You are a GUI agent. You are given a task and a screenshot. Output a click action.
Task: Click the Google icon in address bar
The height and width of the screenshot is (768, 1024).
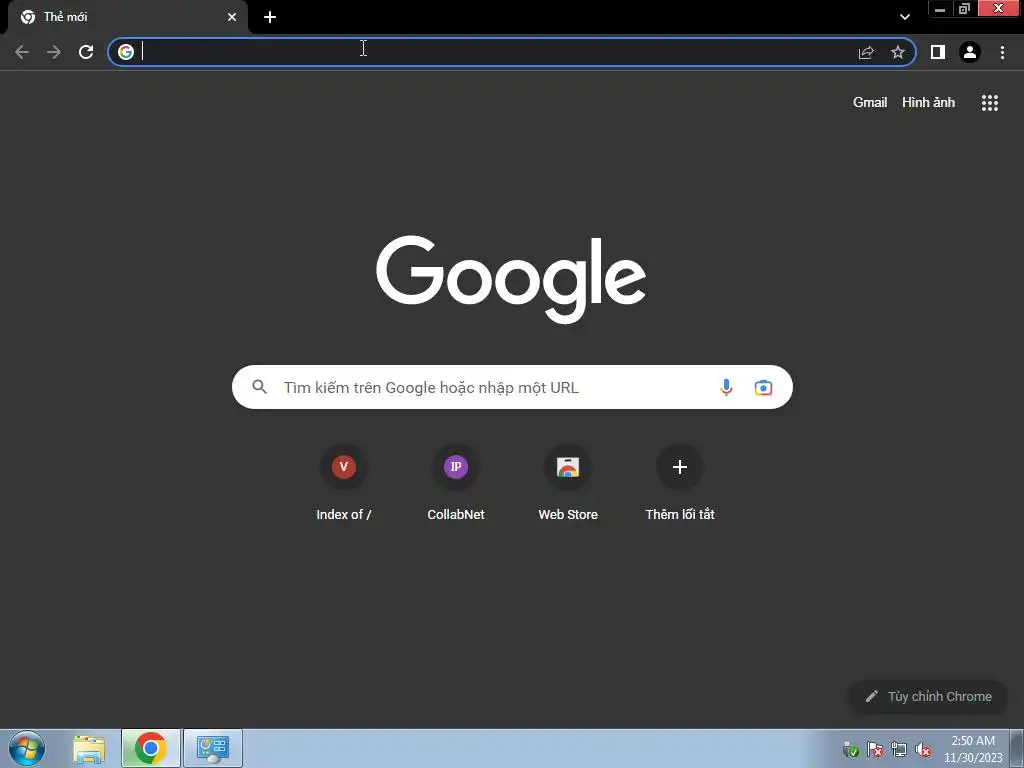pyautogui.click(x=126, y=52)
